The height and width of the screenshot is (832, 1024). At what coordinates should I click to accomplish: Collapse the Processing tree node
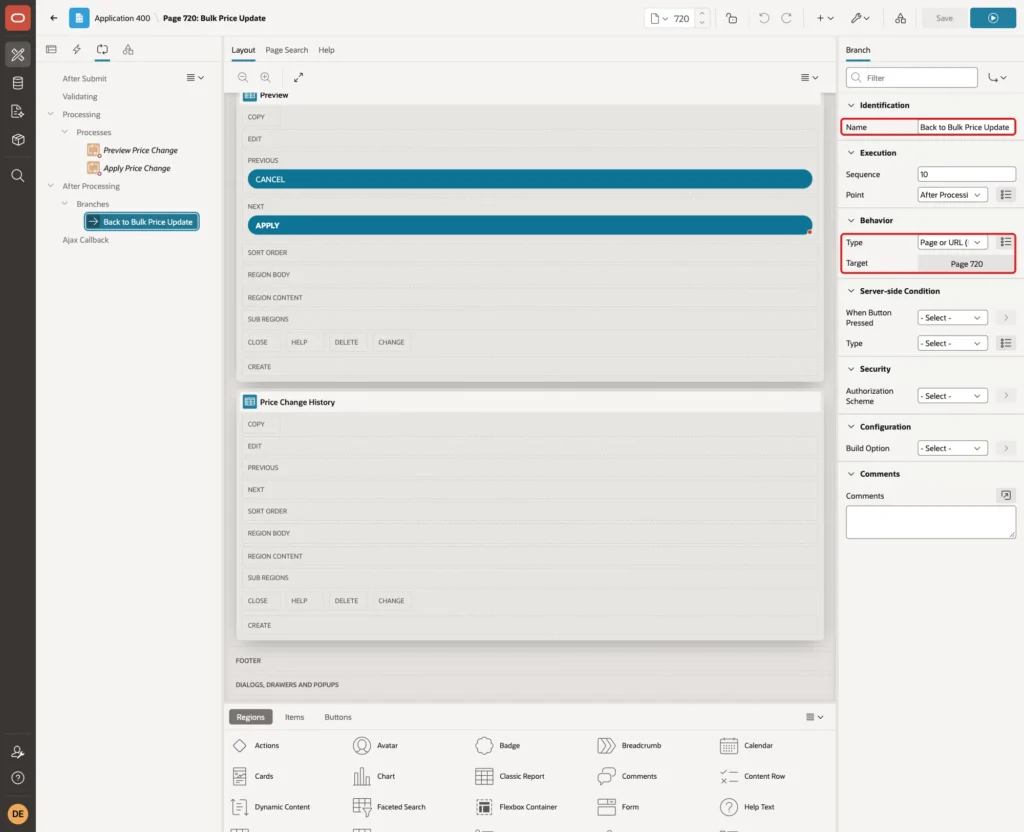51,114
